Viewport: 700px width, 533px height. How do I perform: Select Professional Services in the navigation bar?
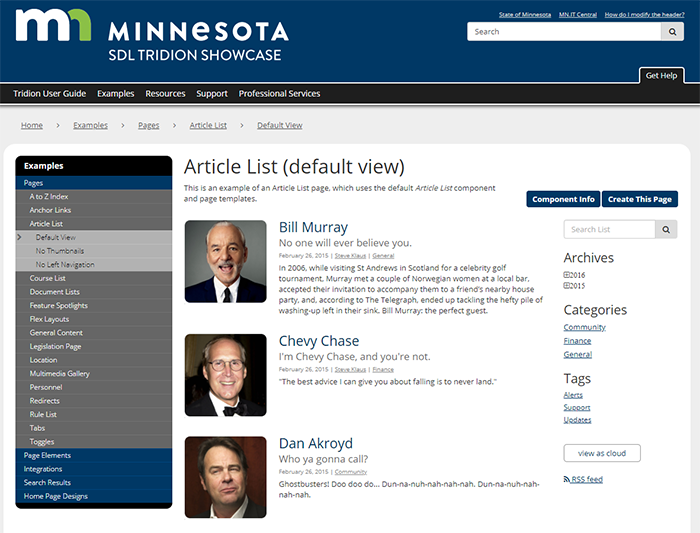click(279, 94)
